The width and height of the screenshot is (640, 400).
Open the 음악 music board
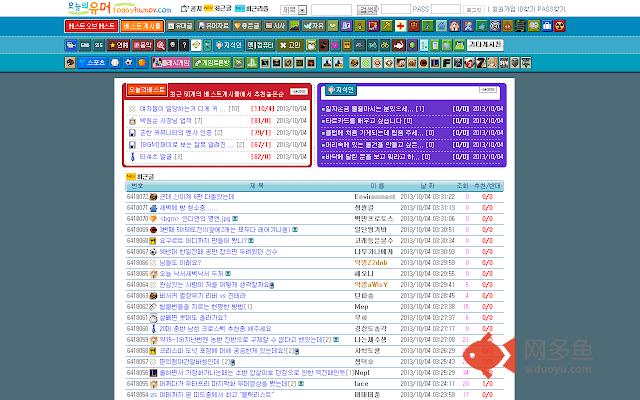142,45
